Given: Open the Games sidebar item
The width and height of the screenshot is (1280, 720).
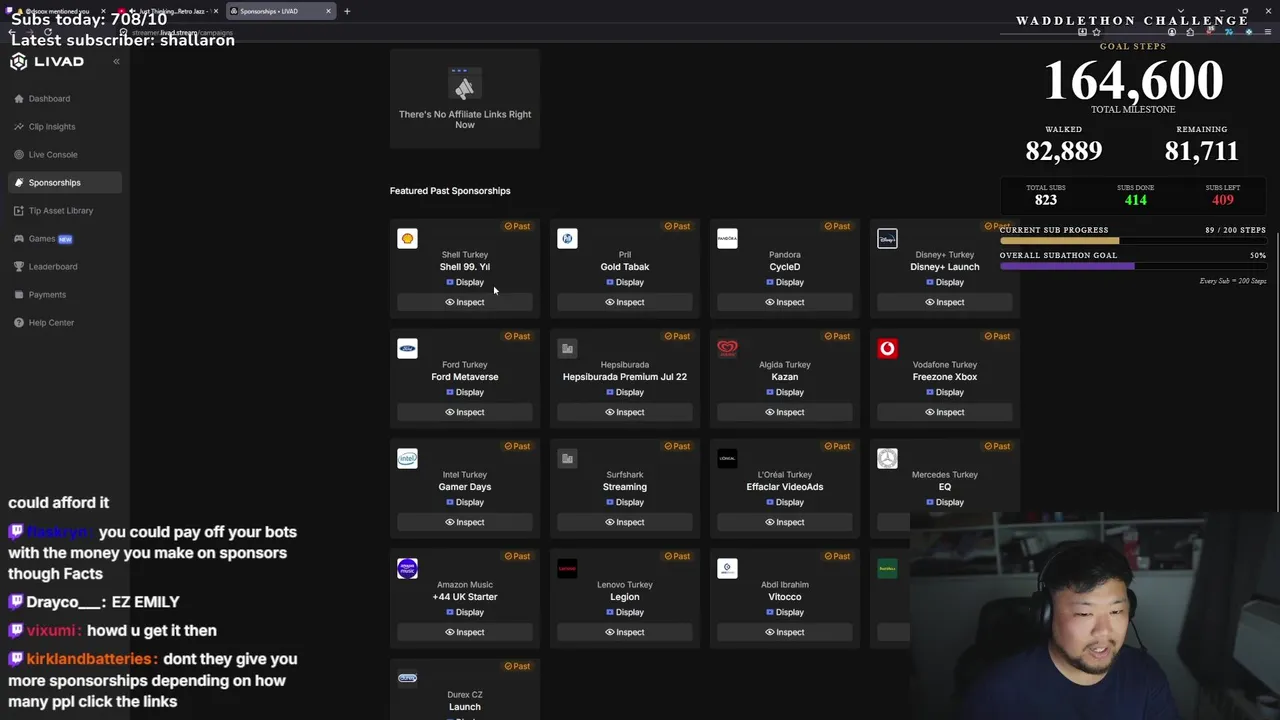Looking at the screenshot, I should tap(43, 239).
